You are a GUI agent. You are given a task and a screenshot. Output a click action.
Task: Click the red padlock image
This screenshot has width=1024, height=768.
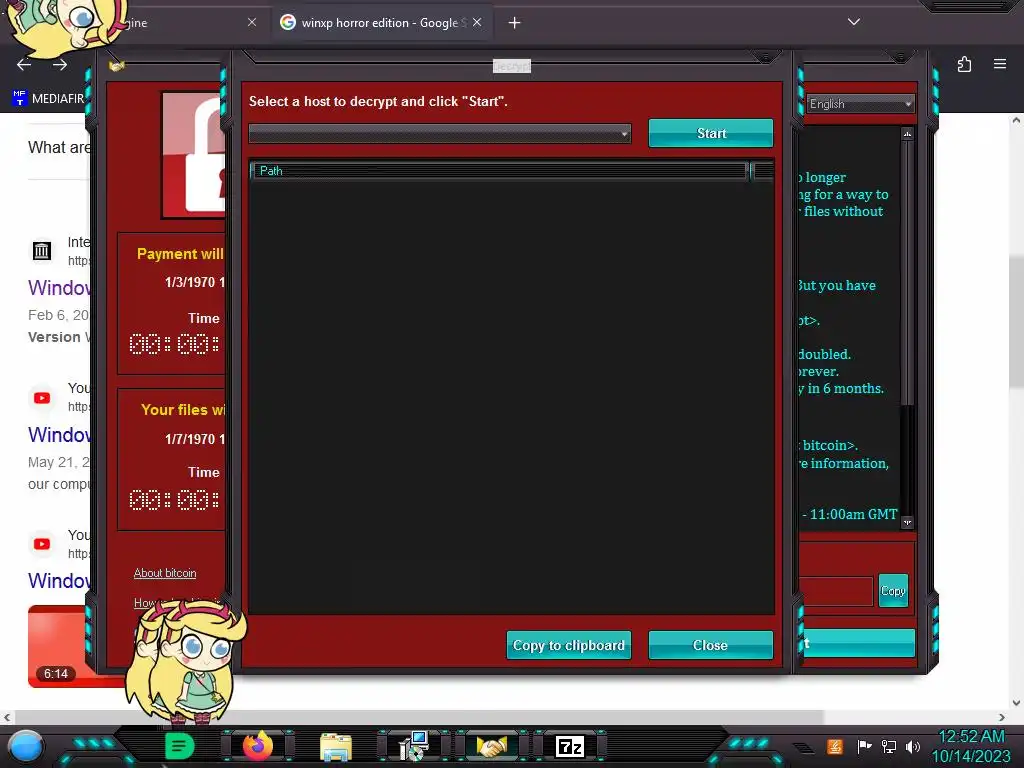click(194, 155)
